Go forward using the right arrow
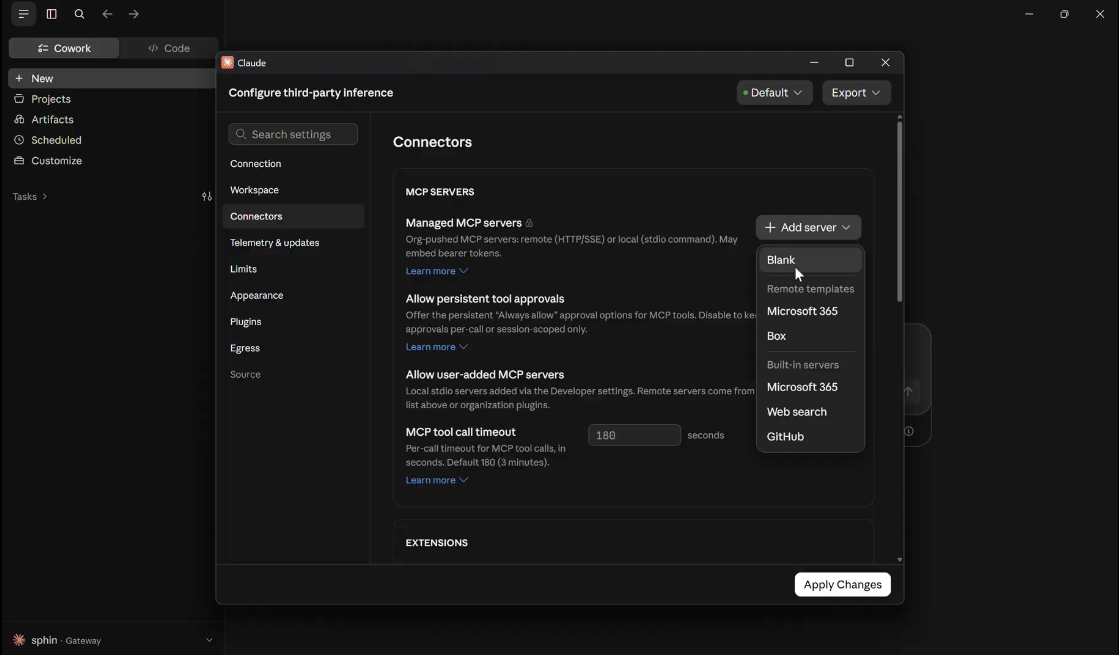Image resolution: width=1119 pixels, height=655 pixels. click(133, 14)
